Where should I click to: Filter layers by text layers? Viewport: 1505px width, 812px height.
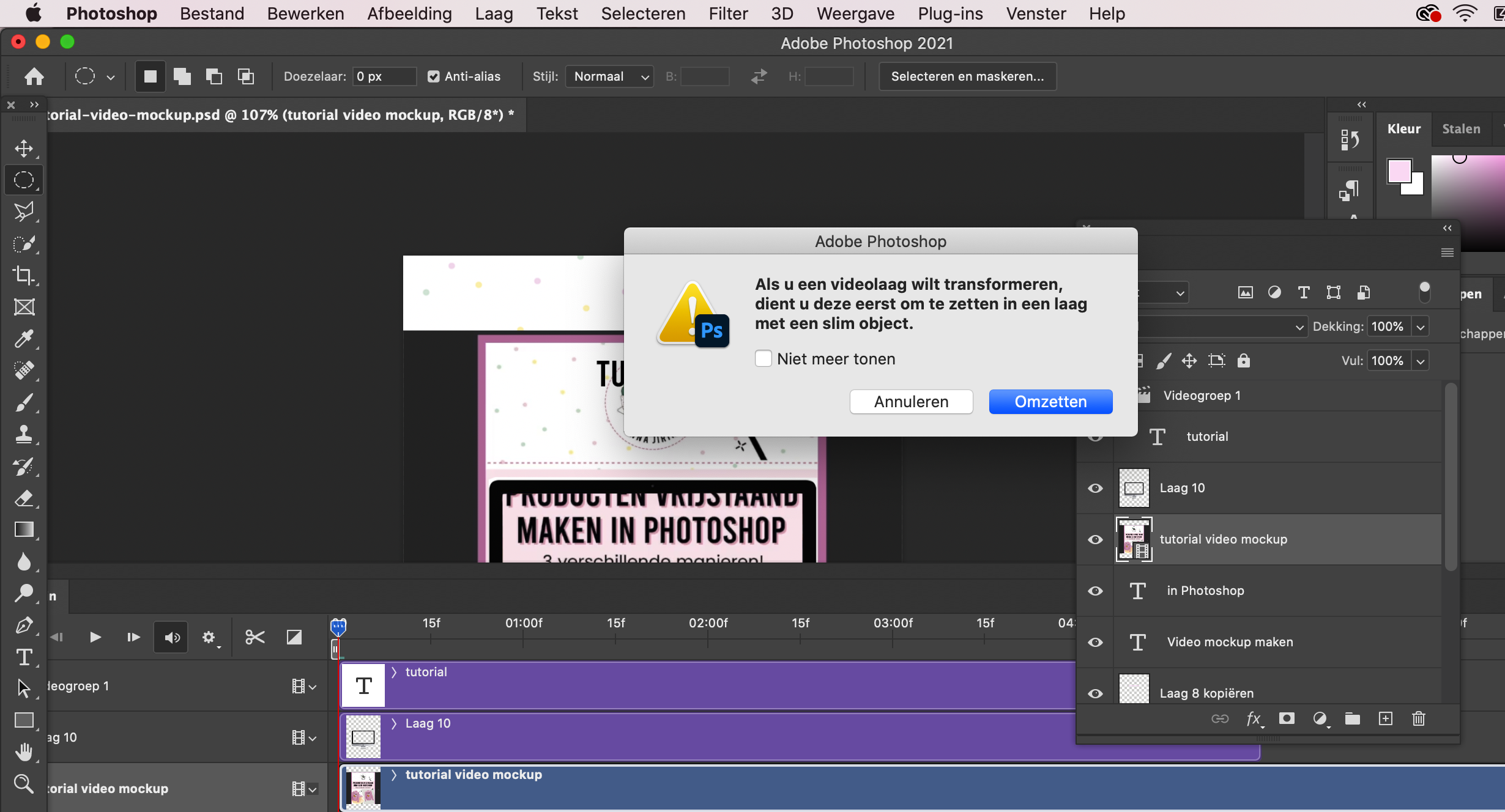click(1302, 292)
